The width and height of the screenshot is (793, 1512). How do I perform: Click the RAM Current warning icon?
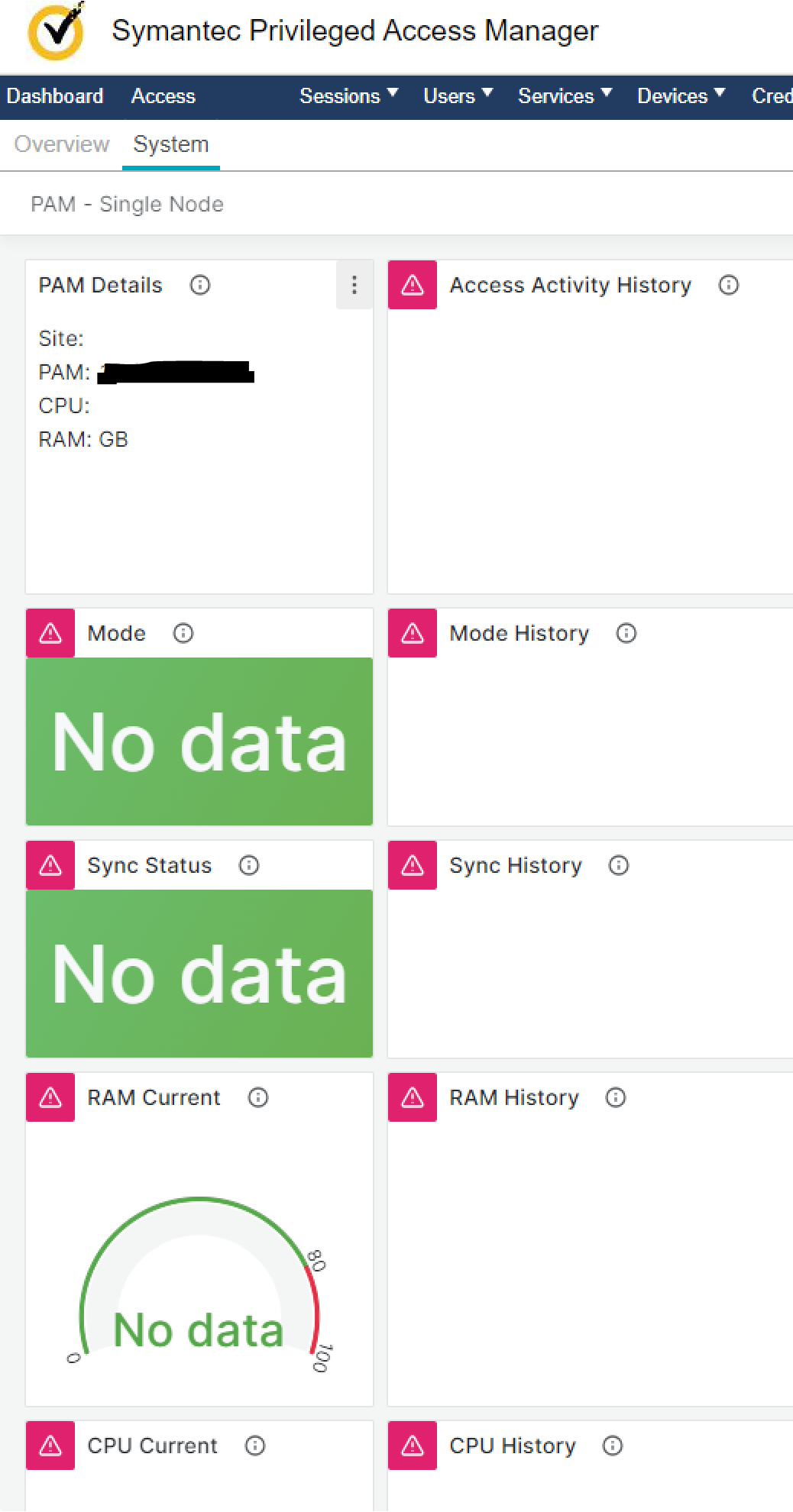point(50,1097)
